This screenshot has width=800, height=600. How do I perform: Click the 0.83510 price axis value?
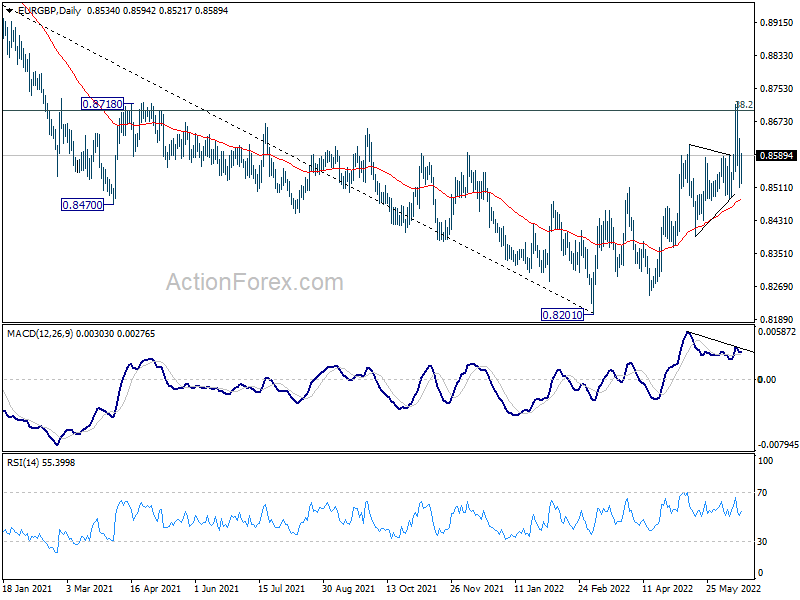(777, 254)
